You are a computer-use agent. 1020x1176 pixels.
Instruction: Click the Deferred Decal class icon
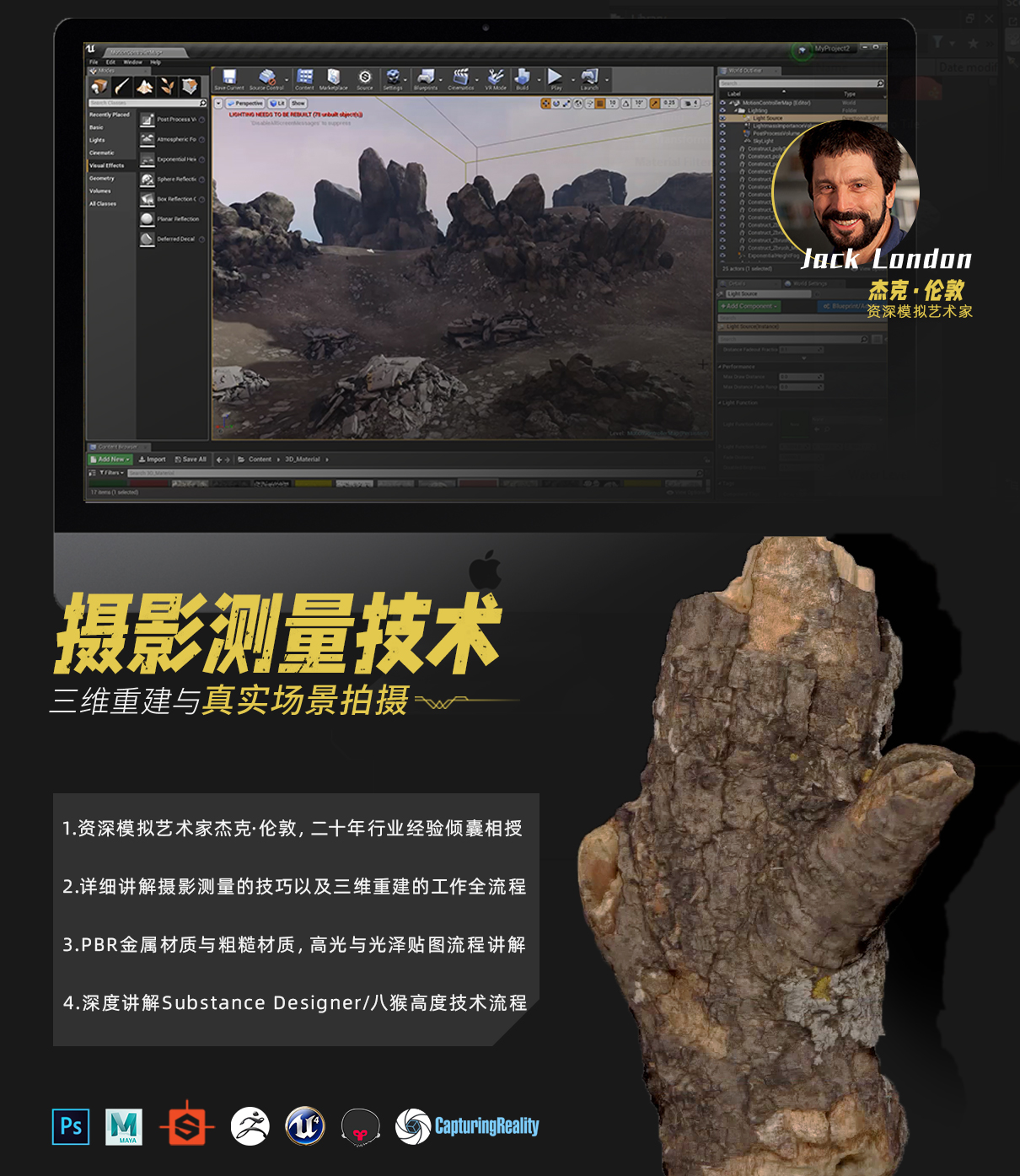(x=148, y=239)
